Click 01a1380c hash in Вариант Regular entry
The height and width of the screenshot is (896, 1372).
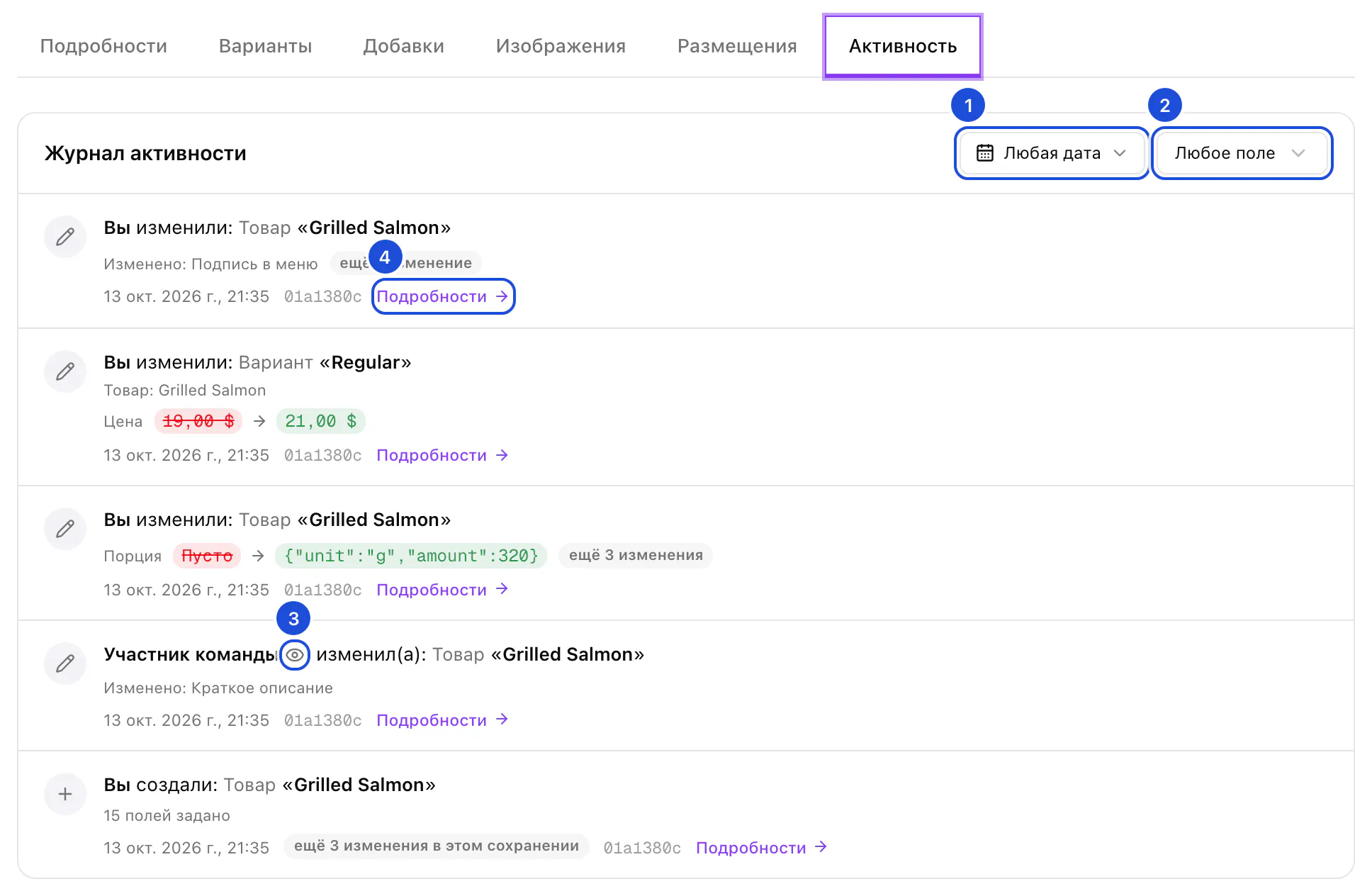pyautogui.click(x=322, y=455)
